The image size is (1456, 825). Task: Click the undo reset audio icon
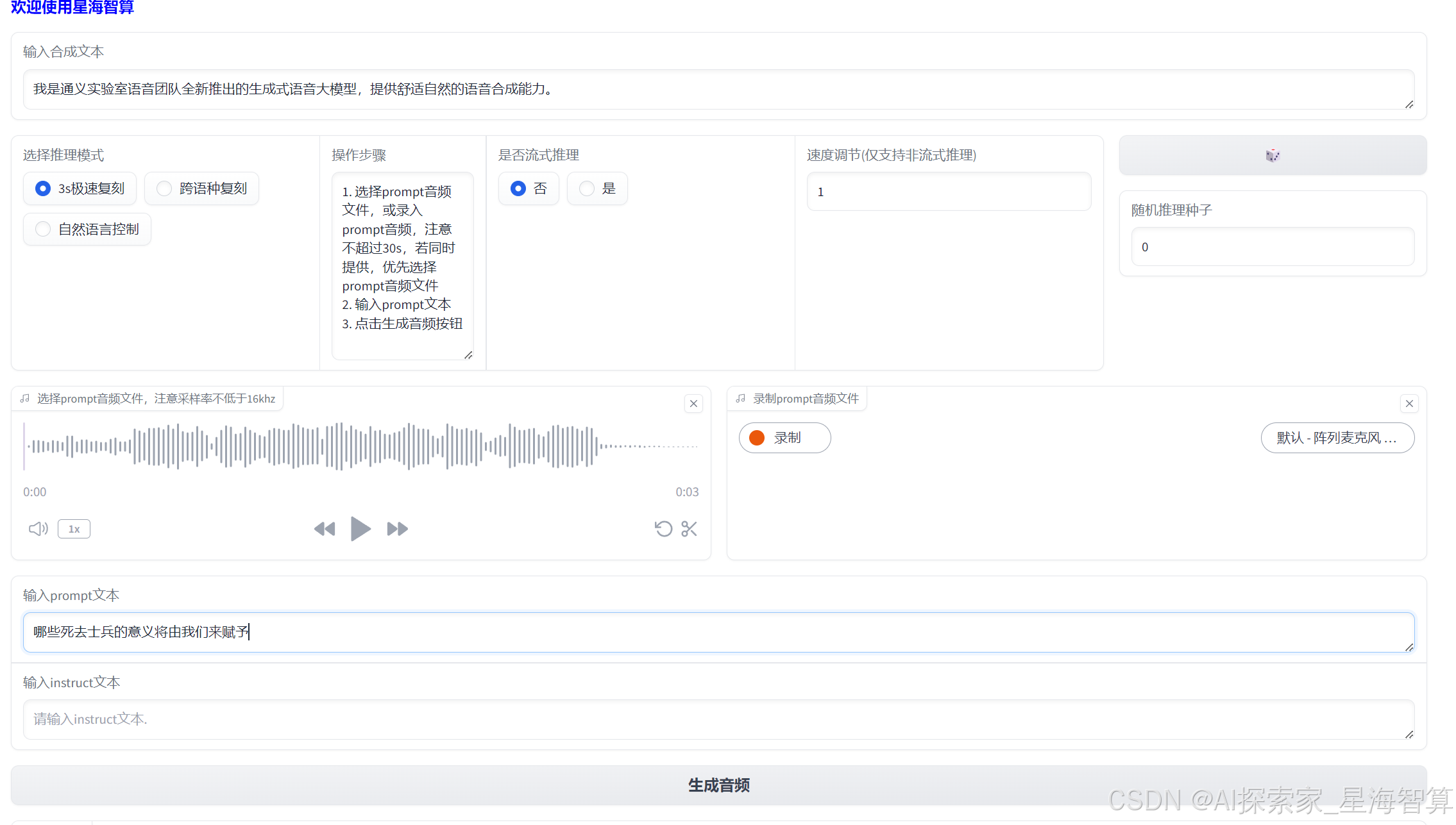[x=663, y=529]
